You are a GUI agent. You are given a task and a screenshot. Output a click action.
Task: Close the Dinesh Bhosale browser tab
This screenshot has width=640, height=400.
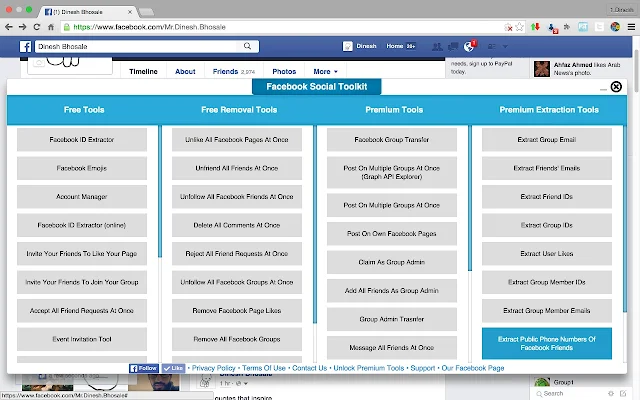pyautogui.click(x=130, y=12)
